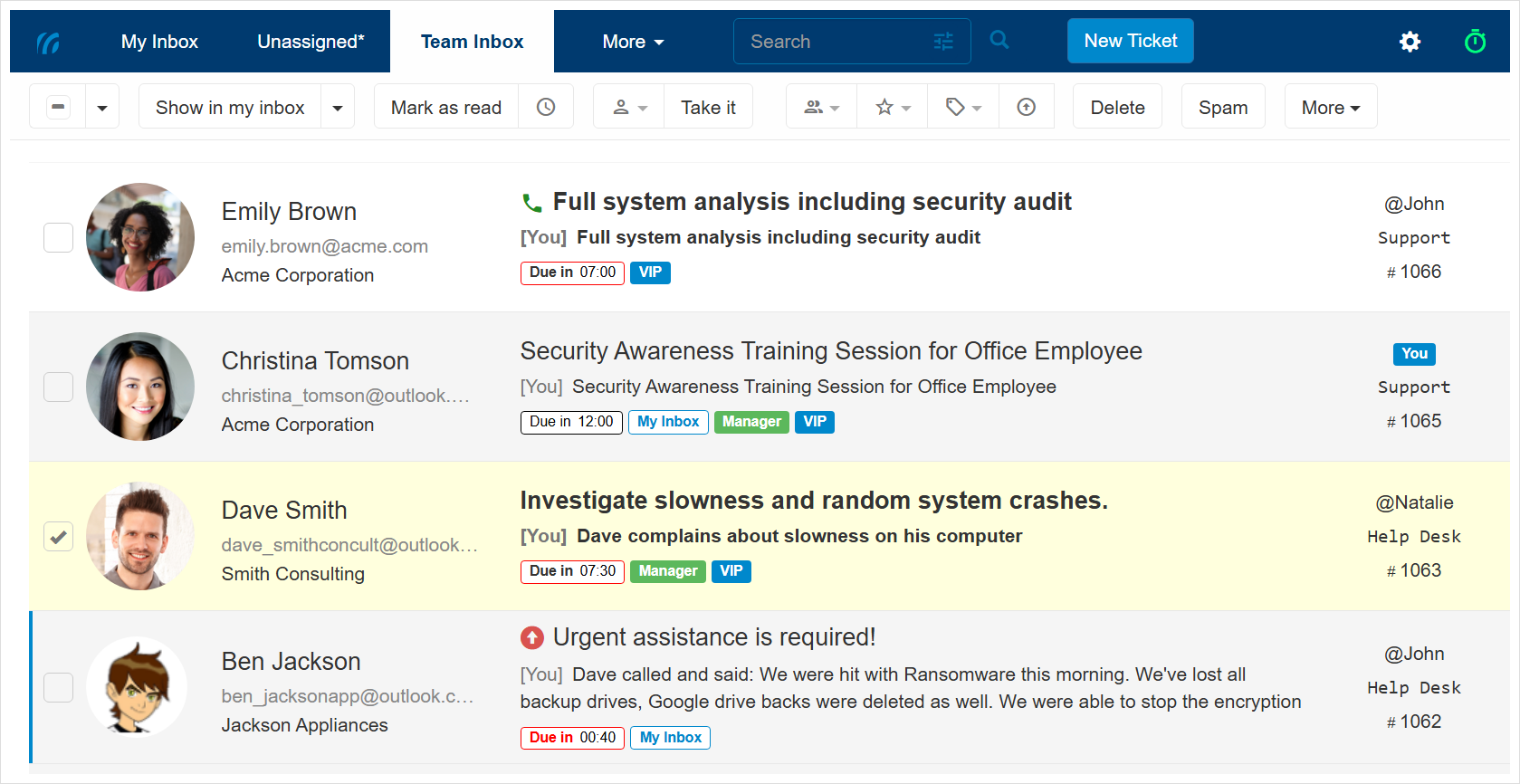Open the tag label icon menu
Screen dimensions: 1520x784
click(x=963, y=107)
